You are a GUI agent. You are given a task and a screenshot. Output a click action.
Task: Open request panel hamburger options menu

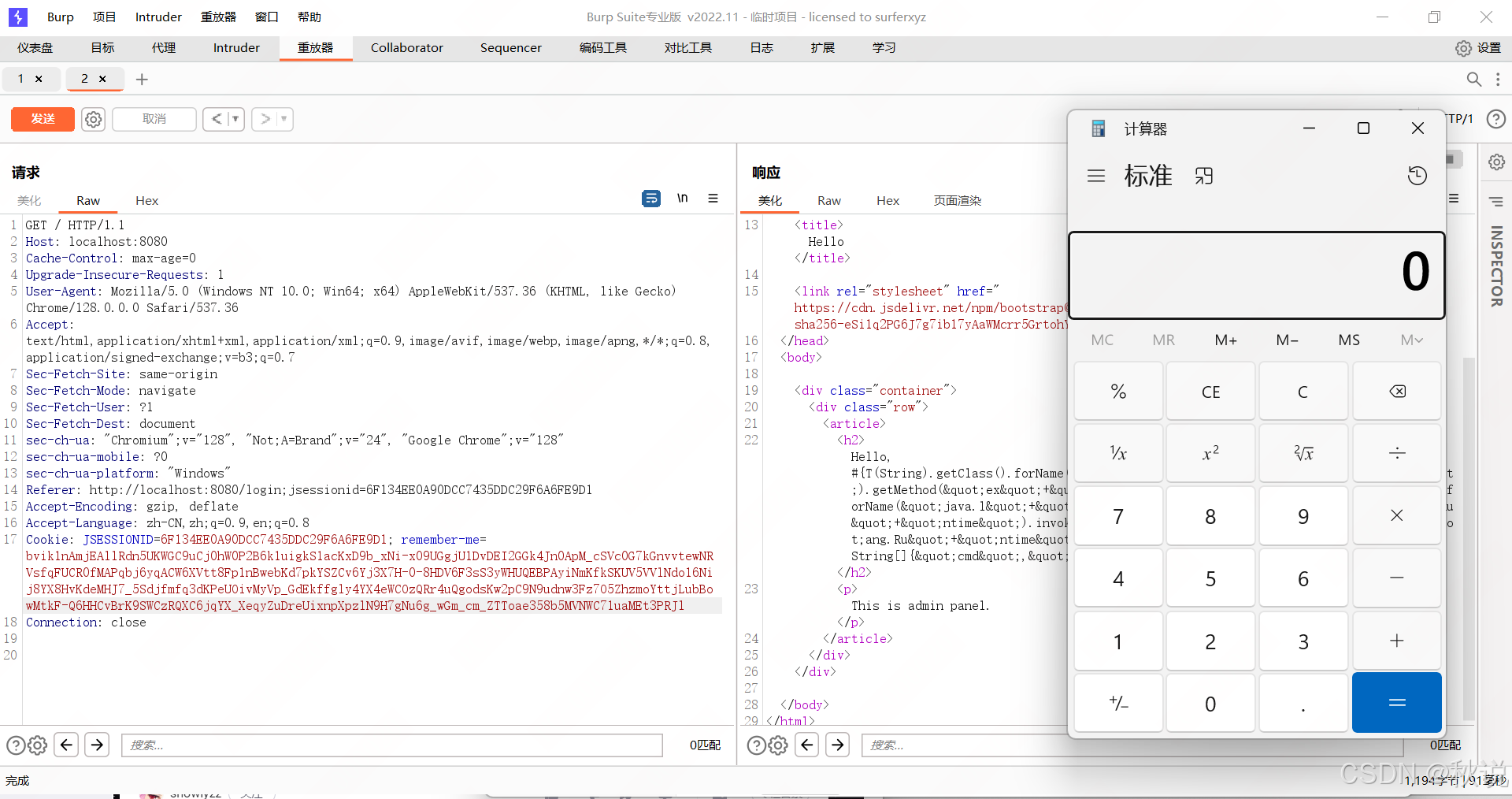[713, 199]
